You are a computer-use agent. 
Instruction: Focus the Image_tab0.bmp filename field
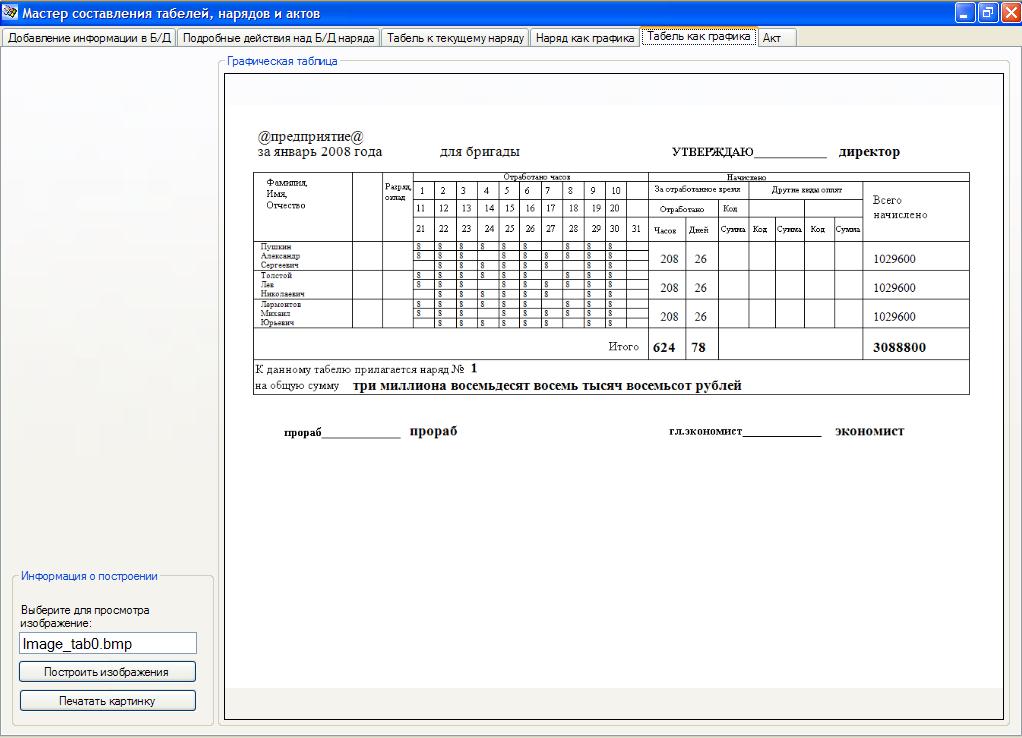pos(107,644)
